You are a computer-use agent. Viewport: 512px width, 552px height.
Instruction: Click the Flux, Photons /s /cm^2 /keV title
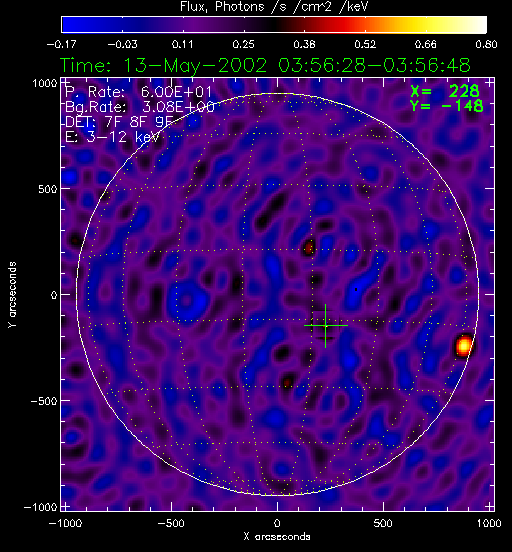tap(274, 7)
